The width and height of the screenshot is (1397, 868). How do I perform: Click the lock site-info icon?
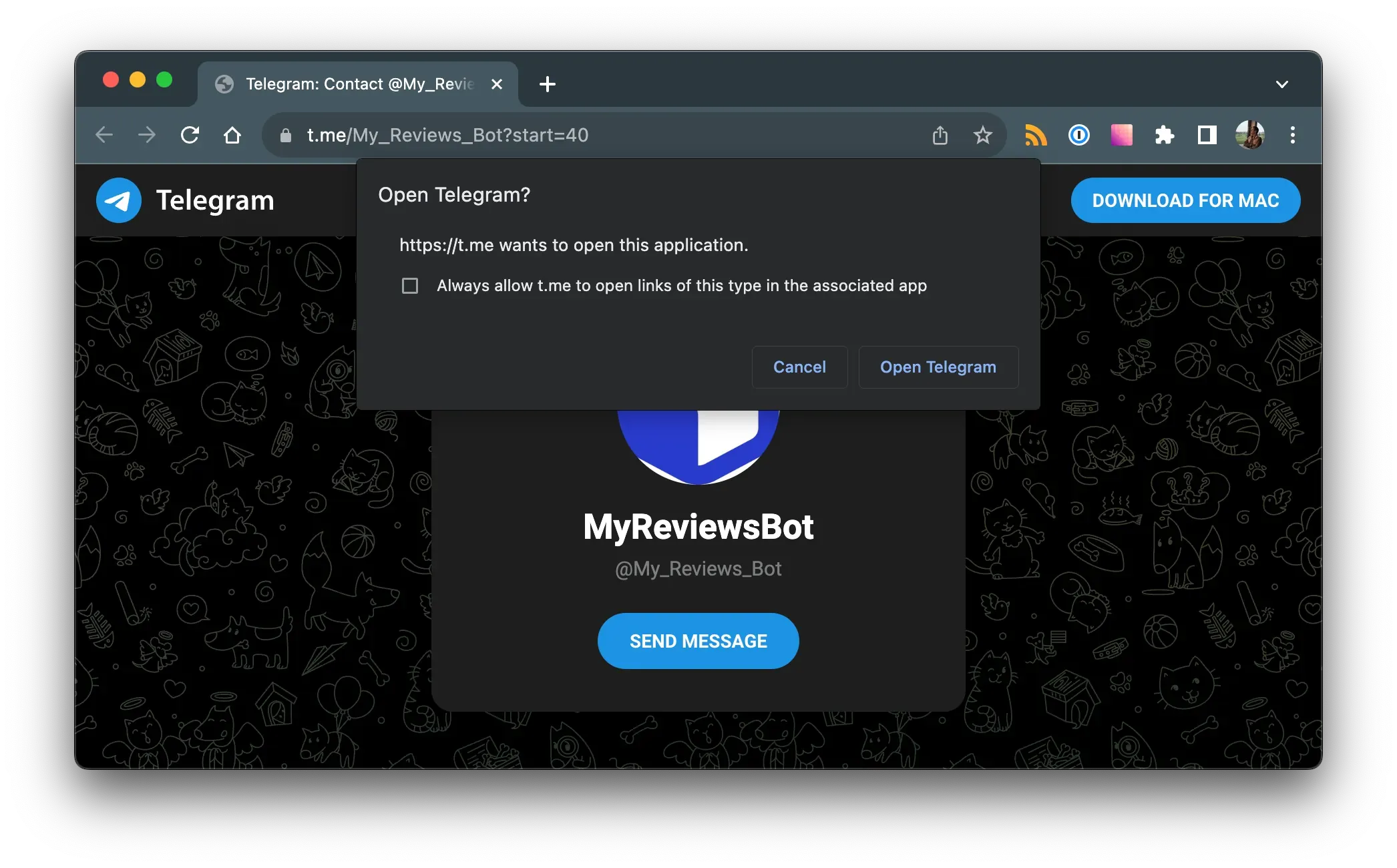[x=286, y=136]
